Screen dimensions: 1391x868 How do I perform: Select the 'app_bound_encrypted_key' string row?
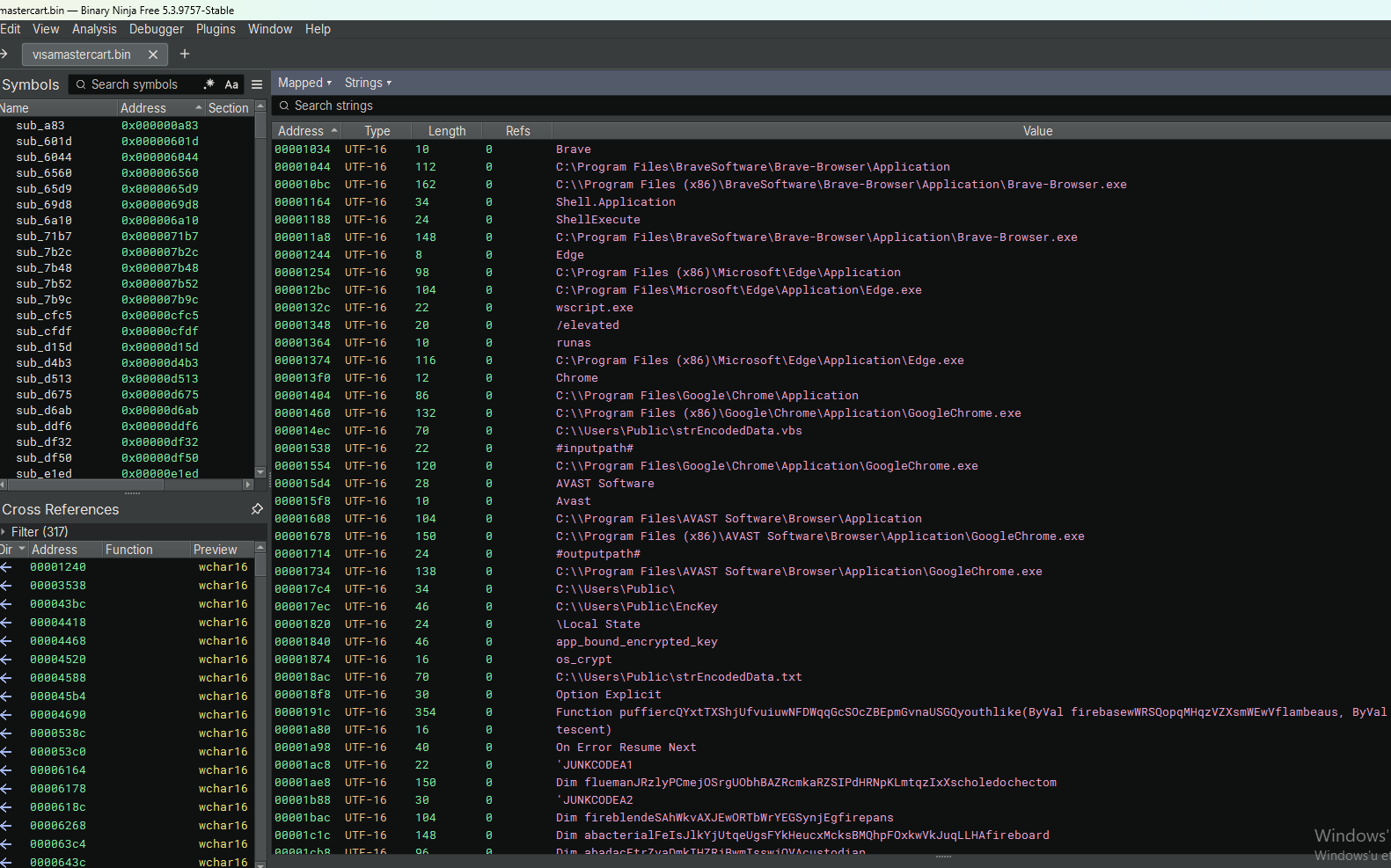[831, 642]
